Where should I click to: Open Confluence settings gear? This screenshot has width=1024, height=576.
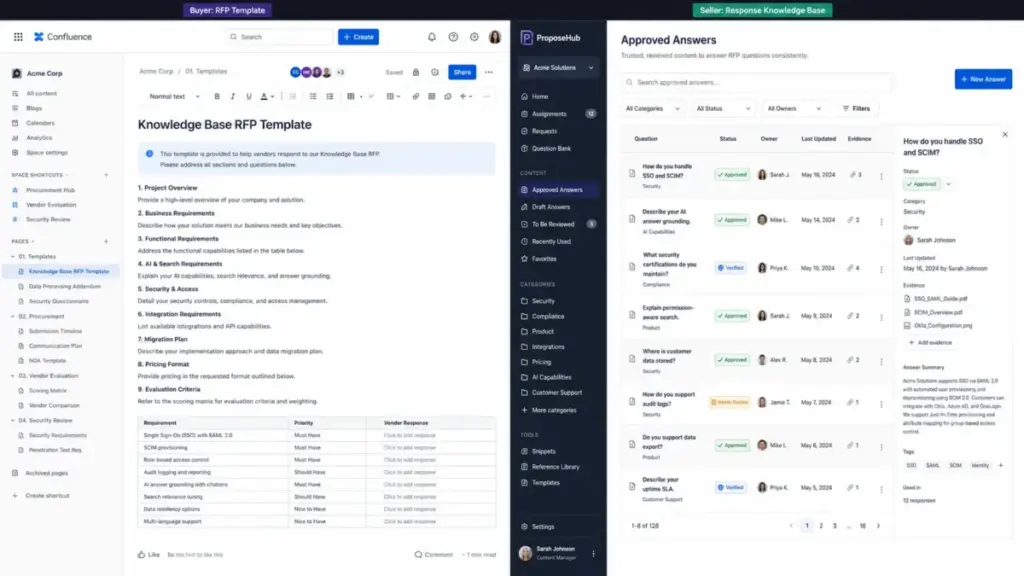[x=474, y=37]
